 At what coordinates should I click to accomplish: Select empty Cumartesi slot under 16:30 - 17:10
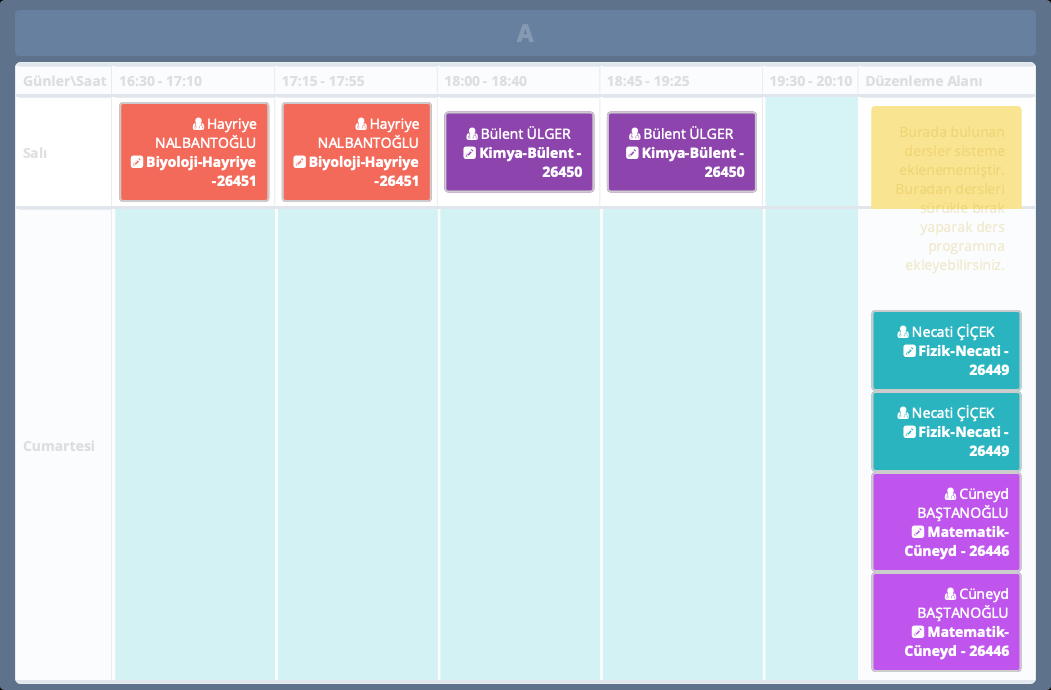[195, 445]
